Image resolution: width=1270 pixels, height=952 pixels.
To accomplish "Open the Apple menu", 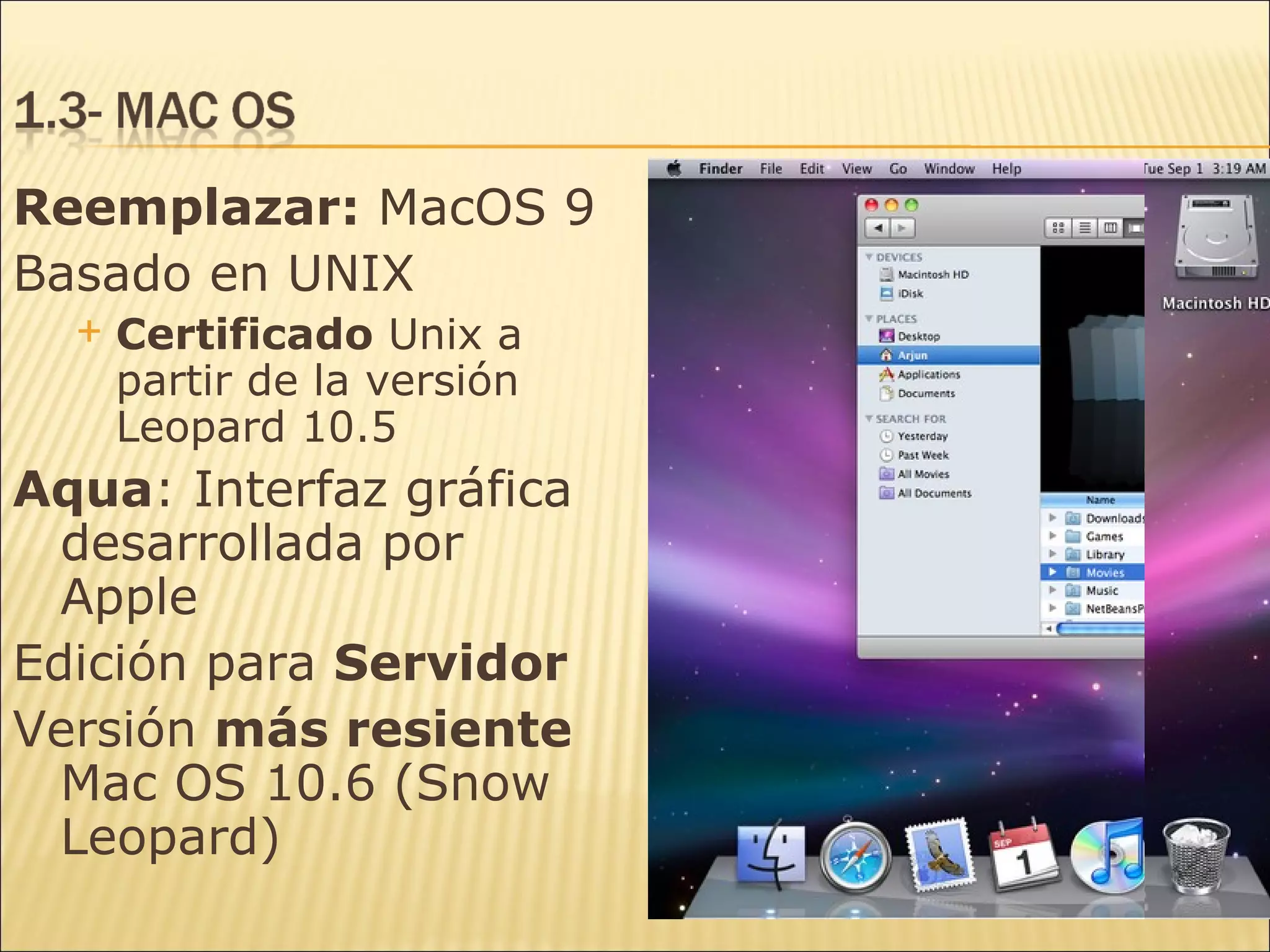I will 675,168.
